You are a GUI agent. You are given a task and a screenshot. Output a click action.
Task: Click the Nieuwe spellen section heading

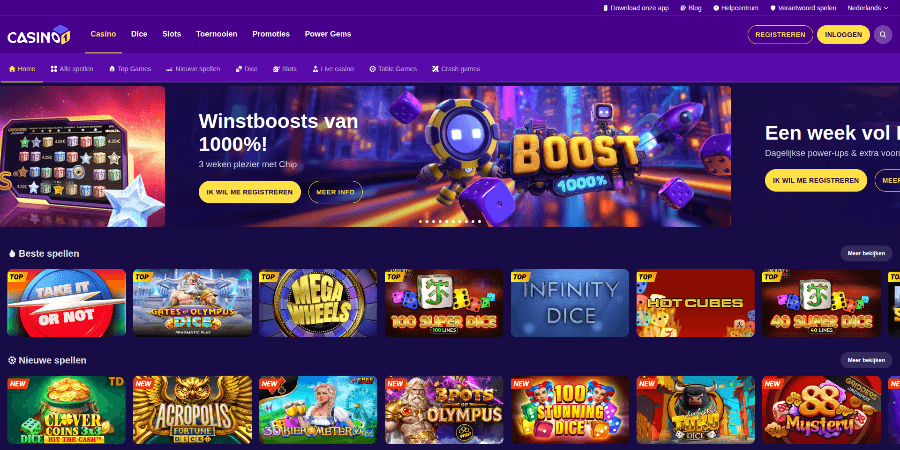[x=52, y=360]
